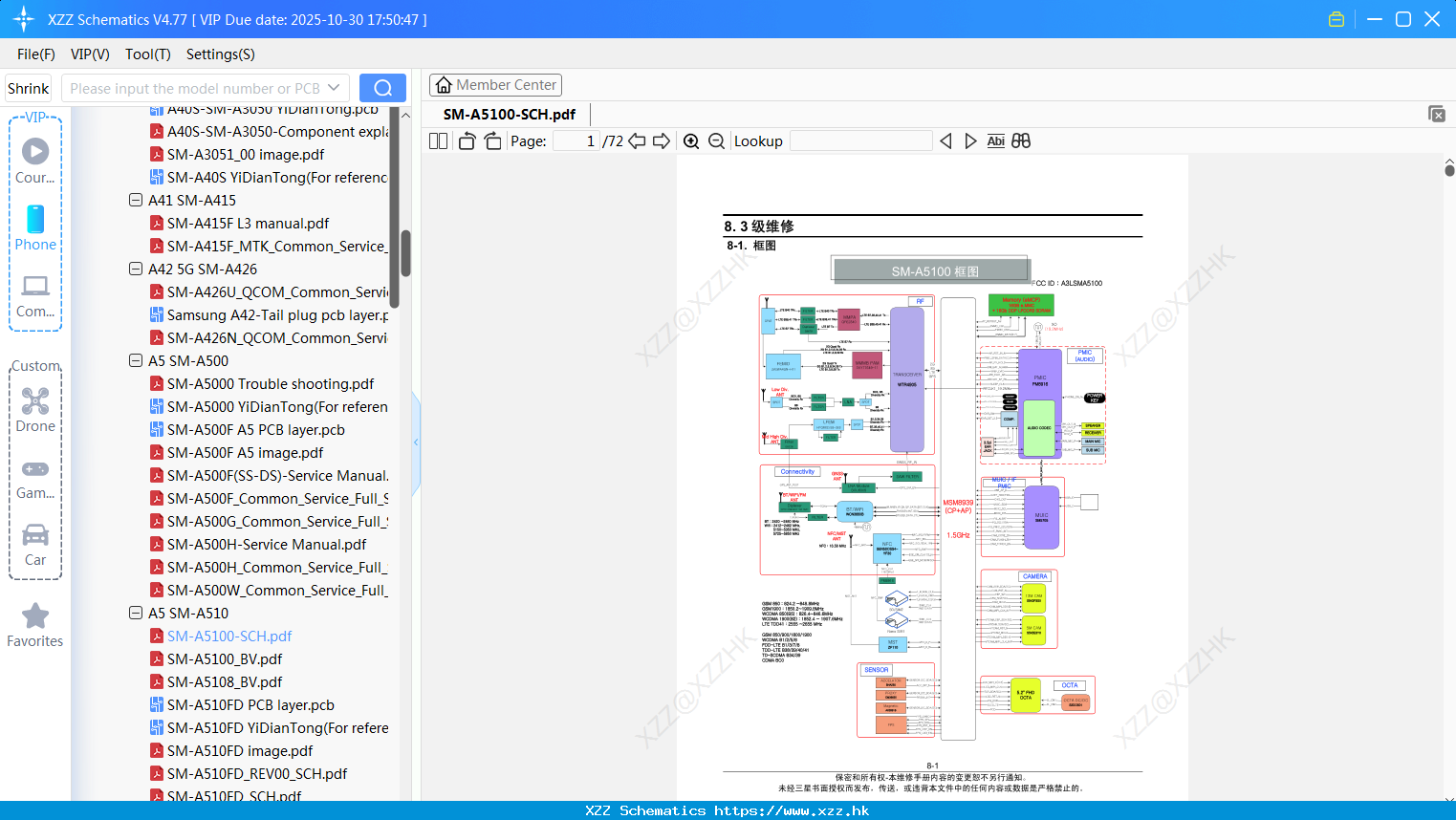Open SM-A415F L3 manual.pdf

(x=248, y=223)
